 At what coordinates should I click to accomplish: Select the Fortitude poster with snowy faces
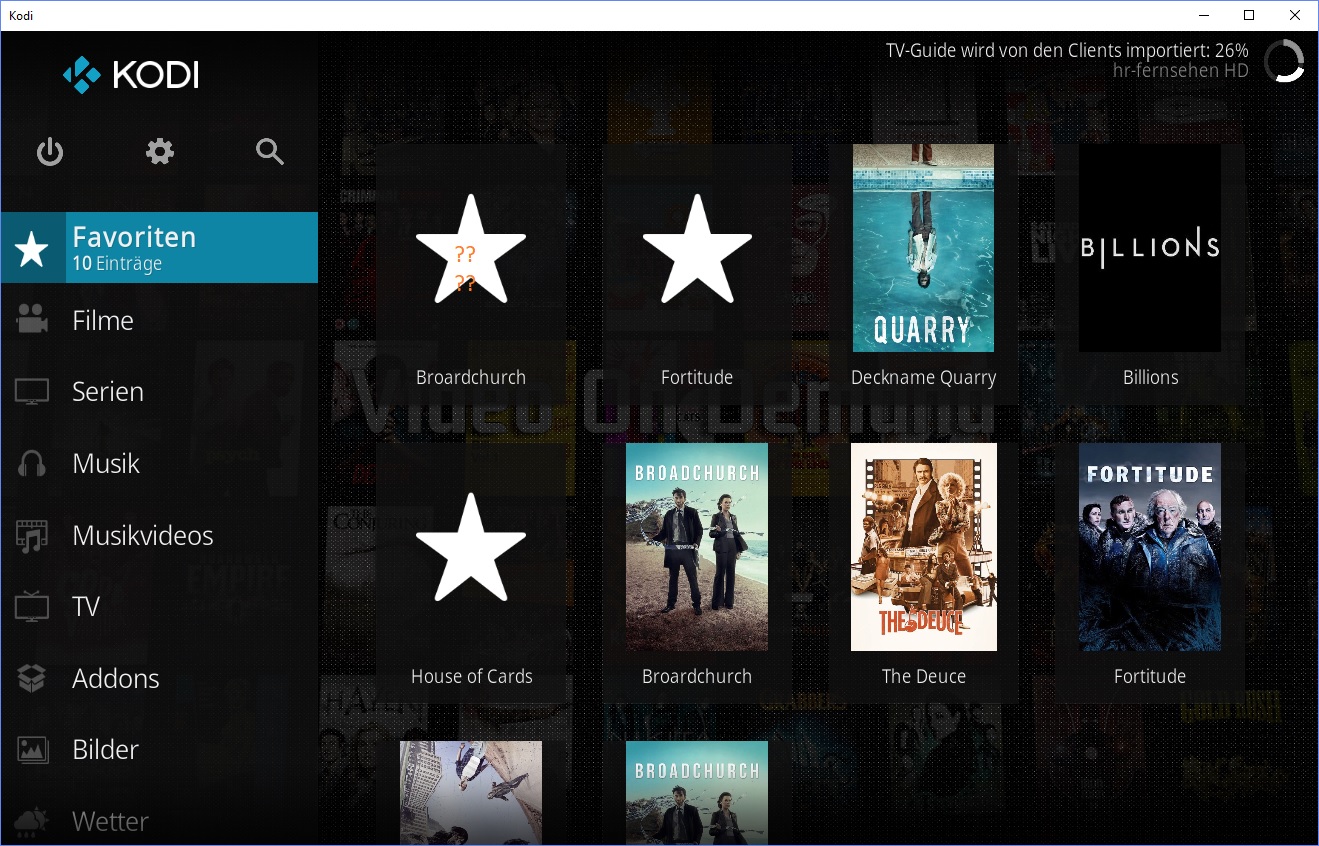tap(1150, 547)
